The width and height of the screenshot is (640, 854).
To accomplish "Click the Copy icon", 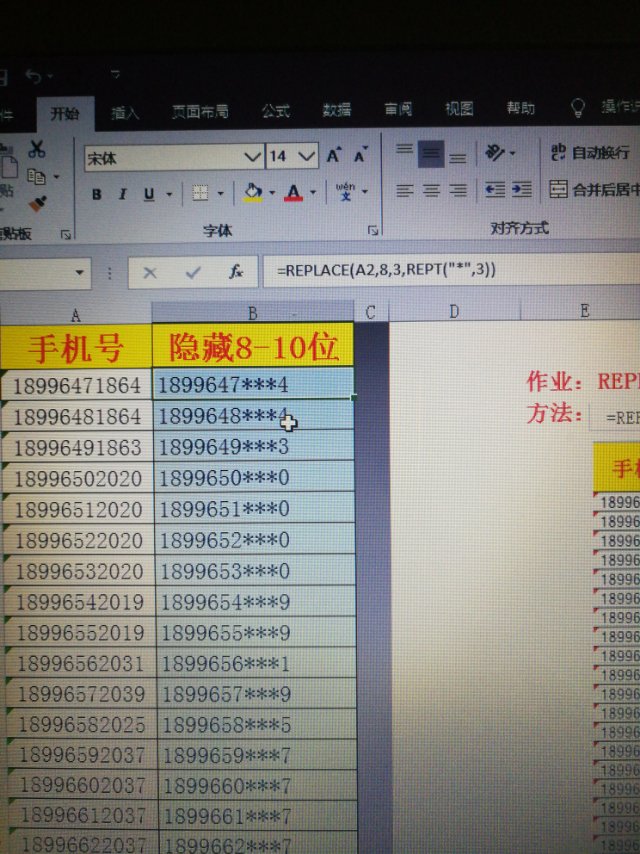I will [x=36, y=176].
